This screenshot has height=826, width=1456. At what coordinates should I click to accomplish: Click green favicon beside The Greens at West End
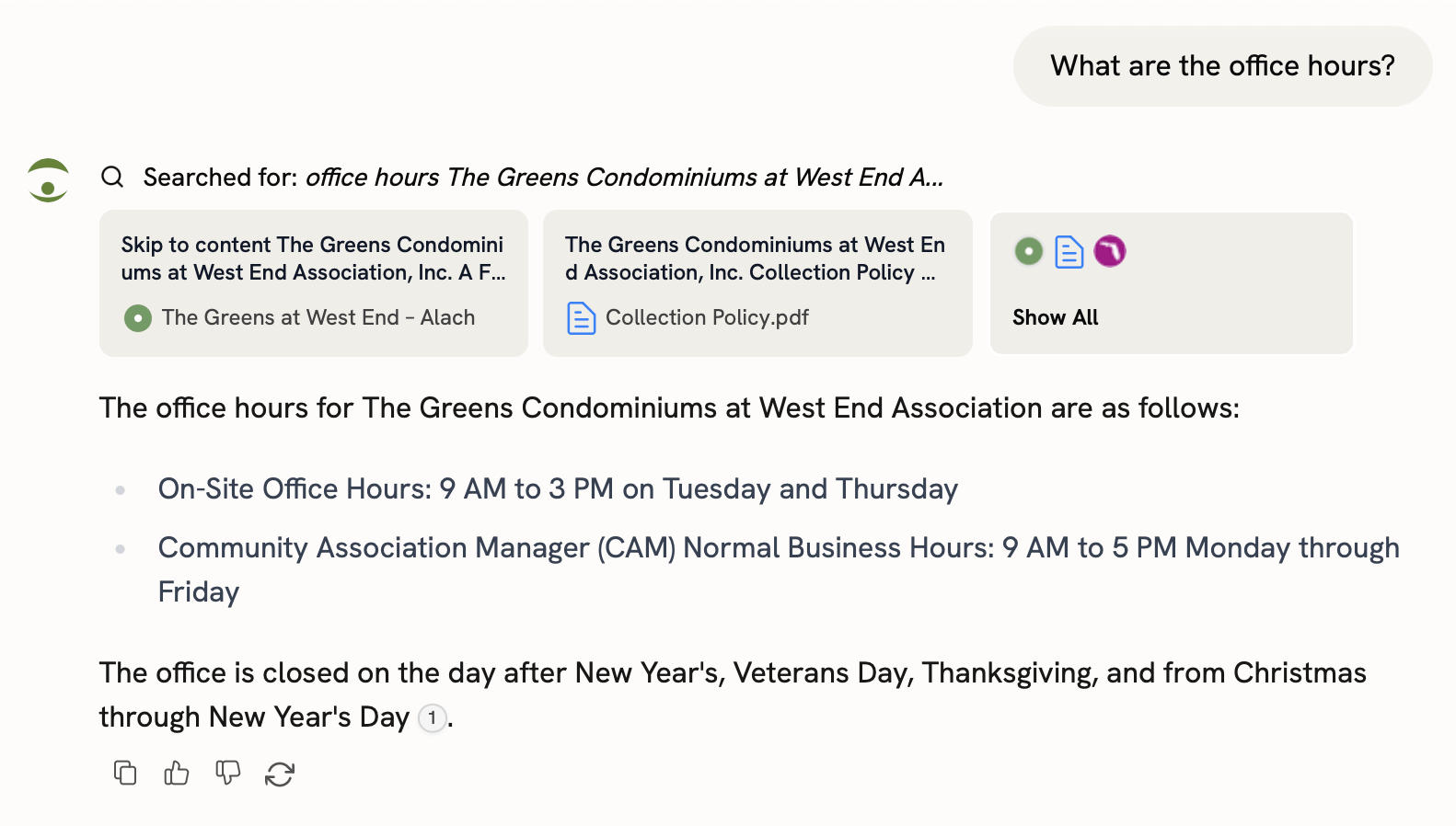tap(138, 318)
